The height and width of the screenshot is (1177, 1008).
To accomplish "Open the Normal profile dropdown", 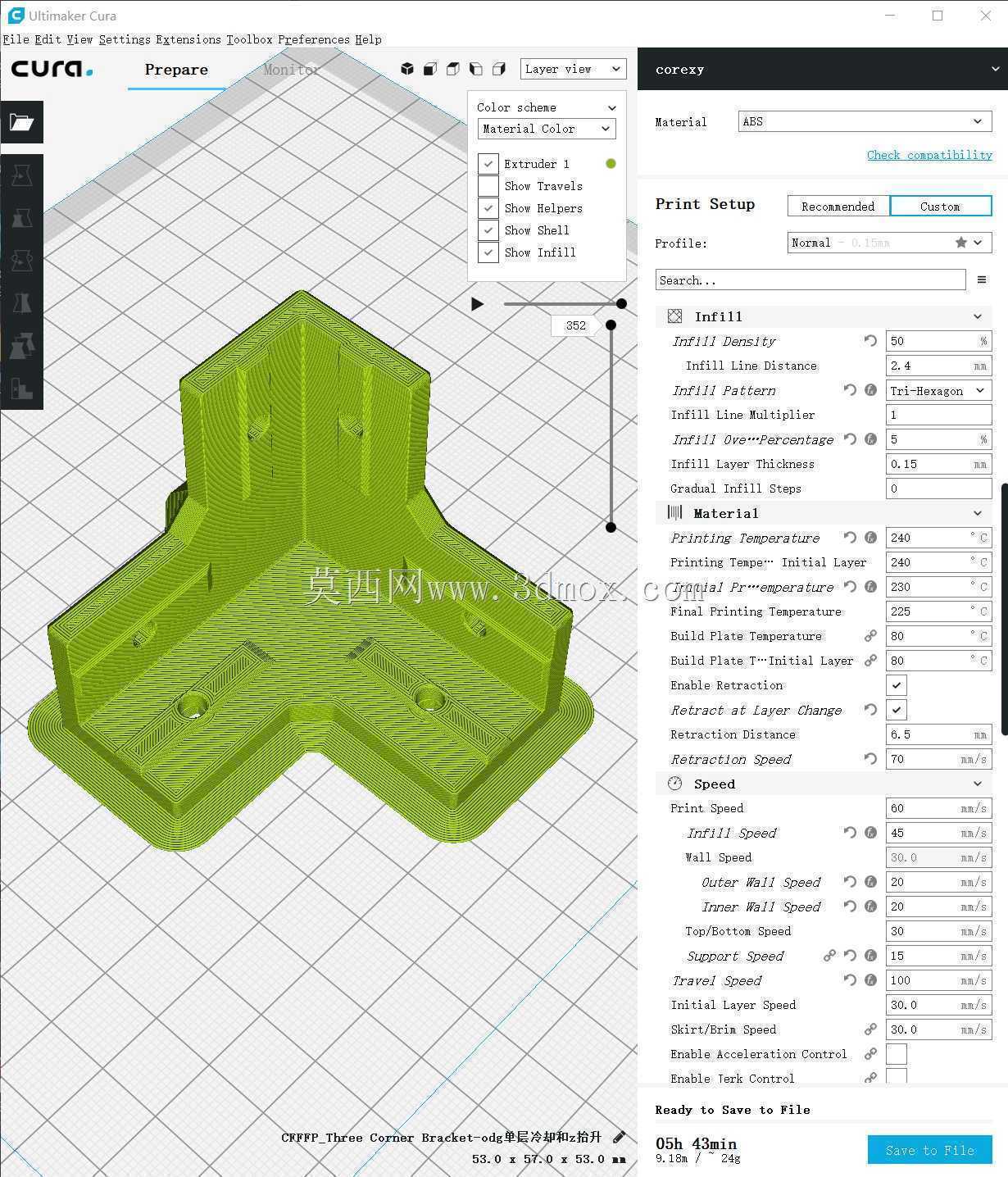I will tap(889, 243).
